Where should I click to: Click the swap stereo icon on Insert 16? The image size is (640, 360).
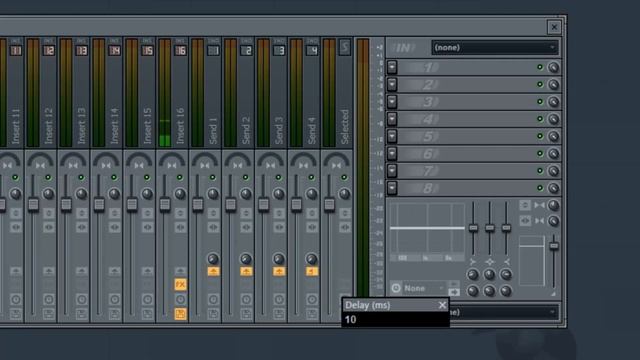(180, 227)
